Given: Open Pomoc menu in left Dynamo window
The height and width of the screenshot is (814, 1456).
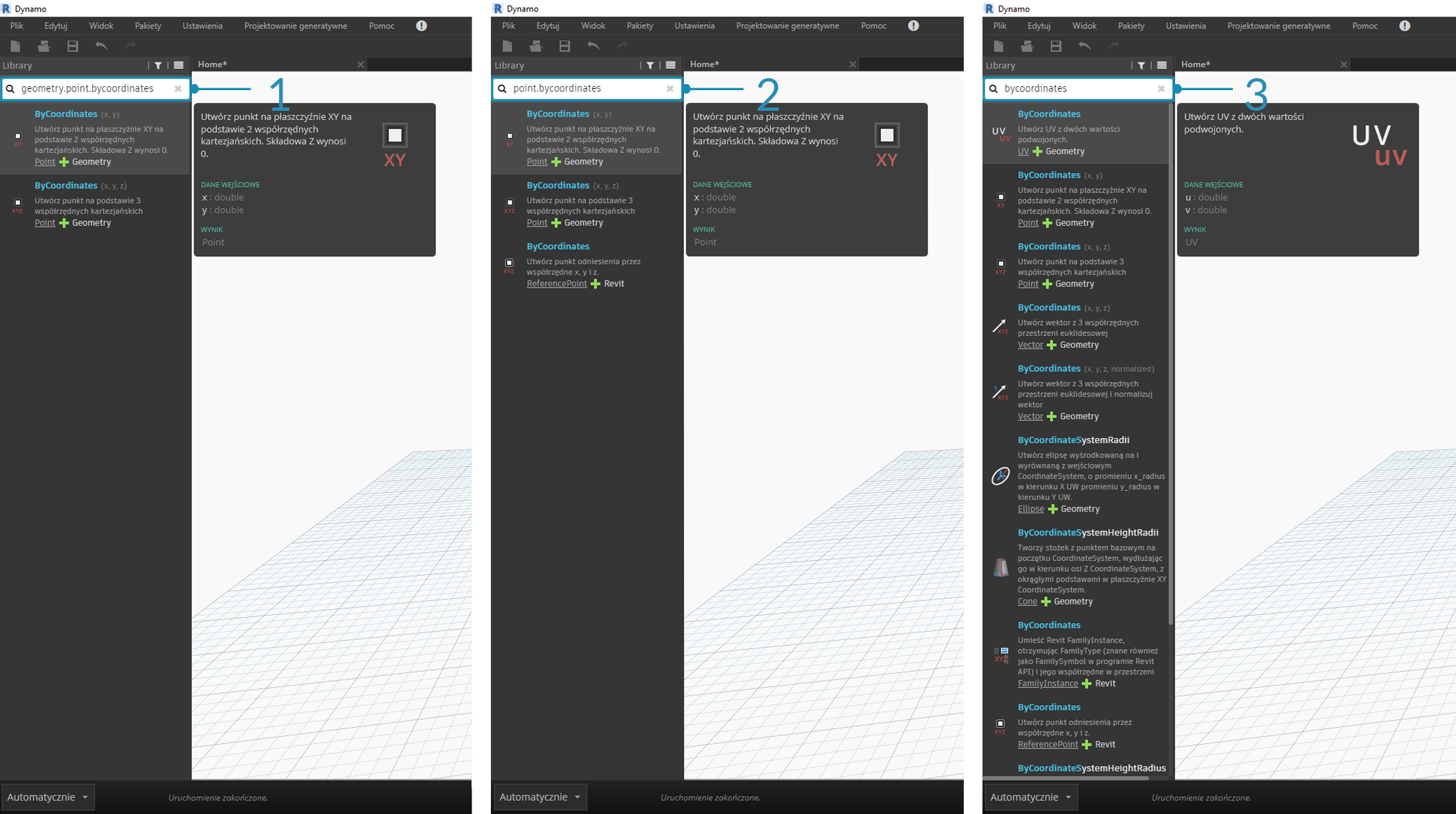Looking at the screenshot, I should (381, 25).
